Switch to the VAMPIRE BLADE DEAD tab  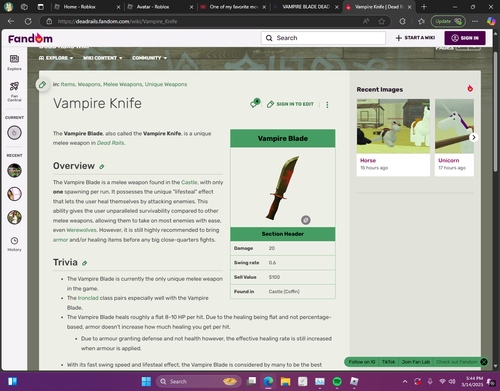(306, 7)
